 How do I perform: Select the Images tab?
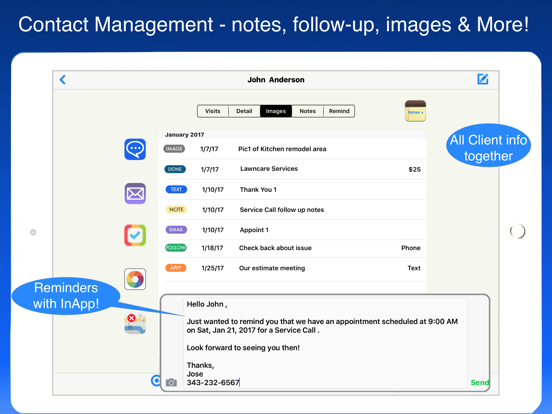pyautogui.click(x=276, y=111)
